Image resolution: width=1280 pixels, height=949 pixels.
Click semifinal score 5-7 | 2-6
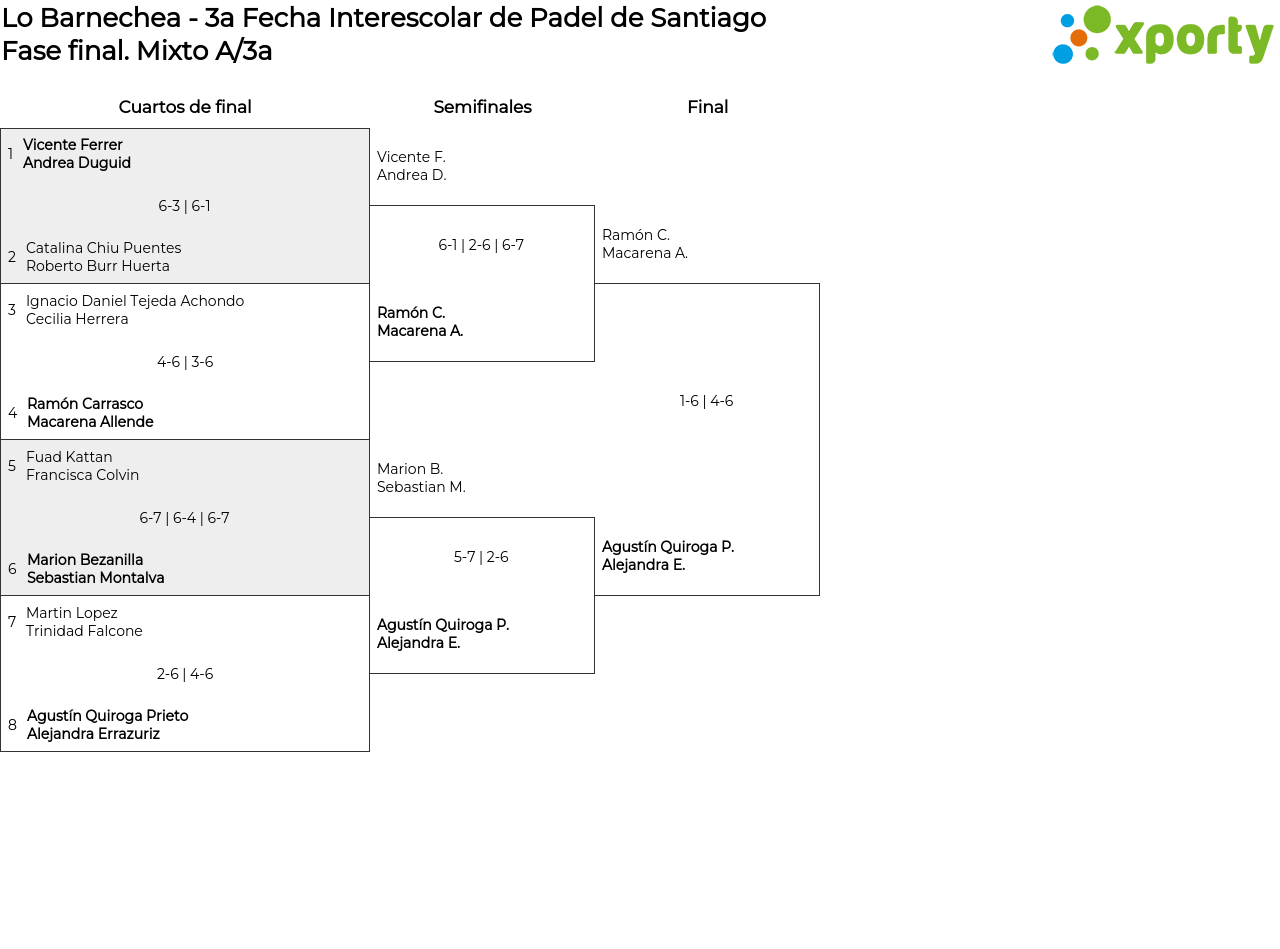[x=481, y=557]
